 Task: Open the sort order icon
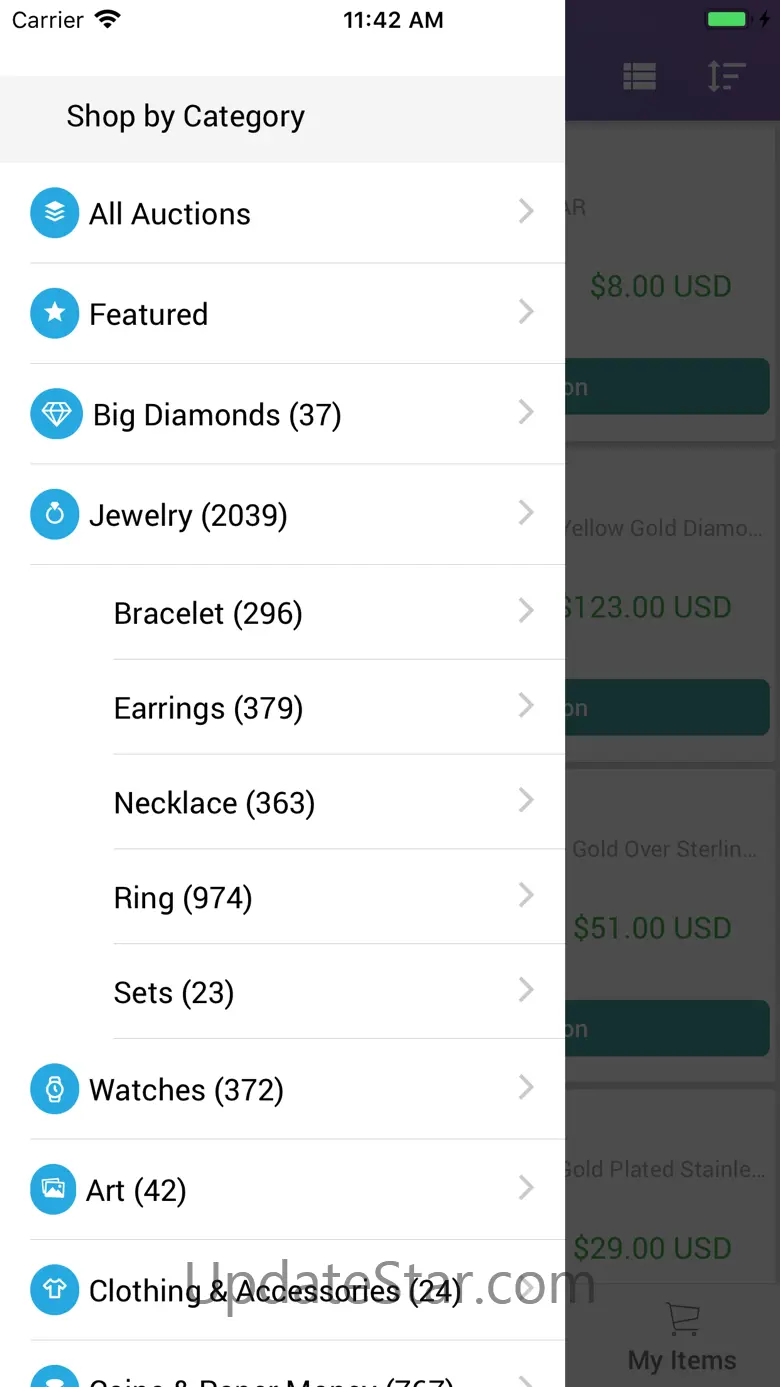click(726, 77)
